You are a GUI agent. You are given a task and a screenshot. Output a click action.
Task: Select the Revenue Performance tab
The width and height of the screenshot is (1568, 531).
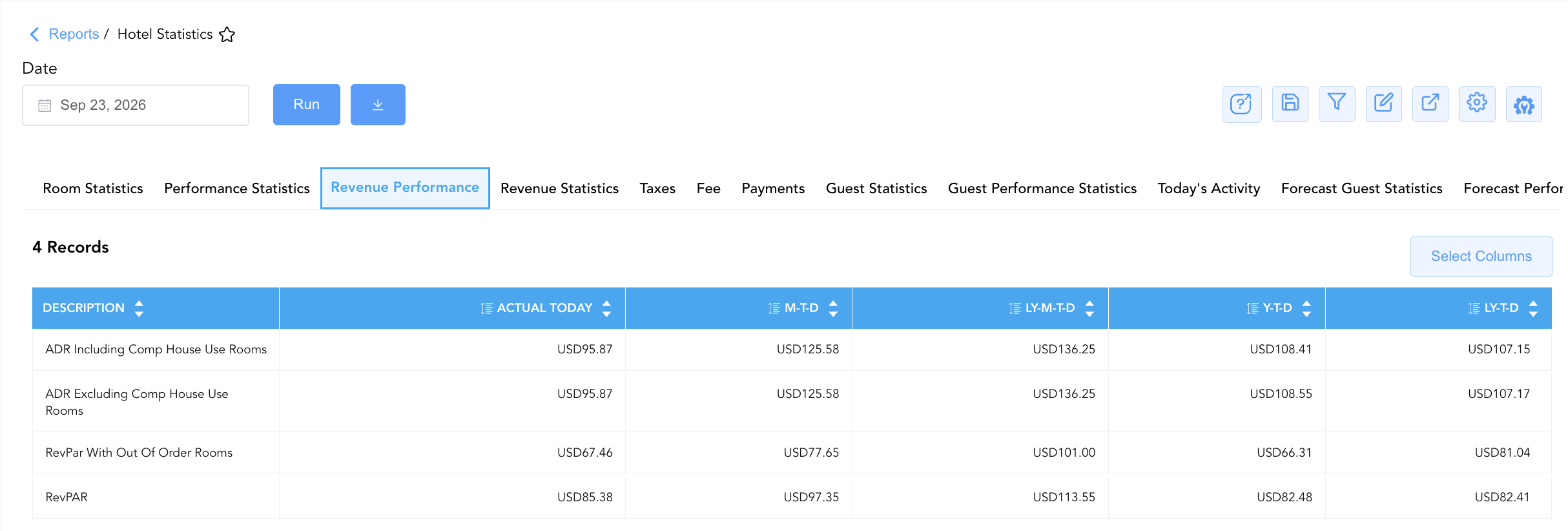click(x=405, y=188)
